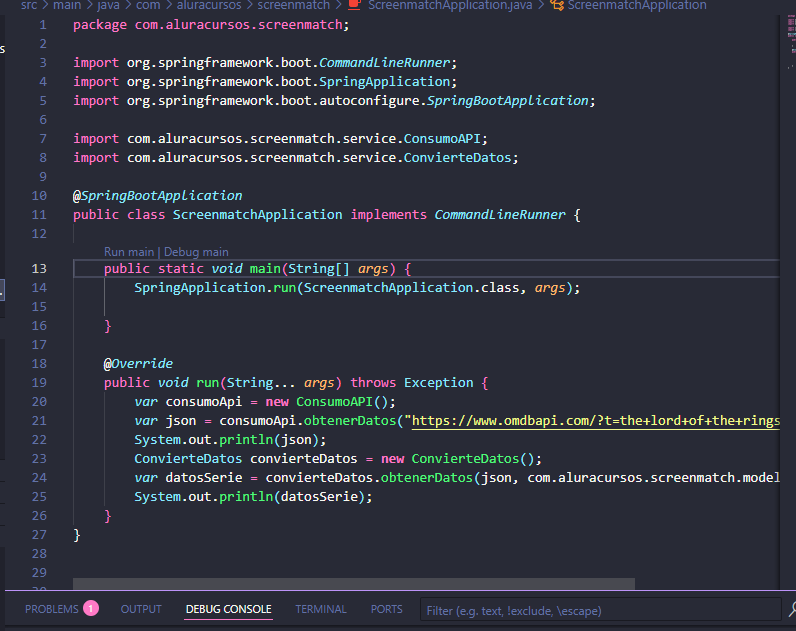Switch to the OUTPUT panel tab
The image size is (796, 631).
[141, 609]
